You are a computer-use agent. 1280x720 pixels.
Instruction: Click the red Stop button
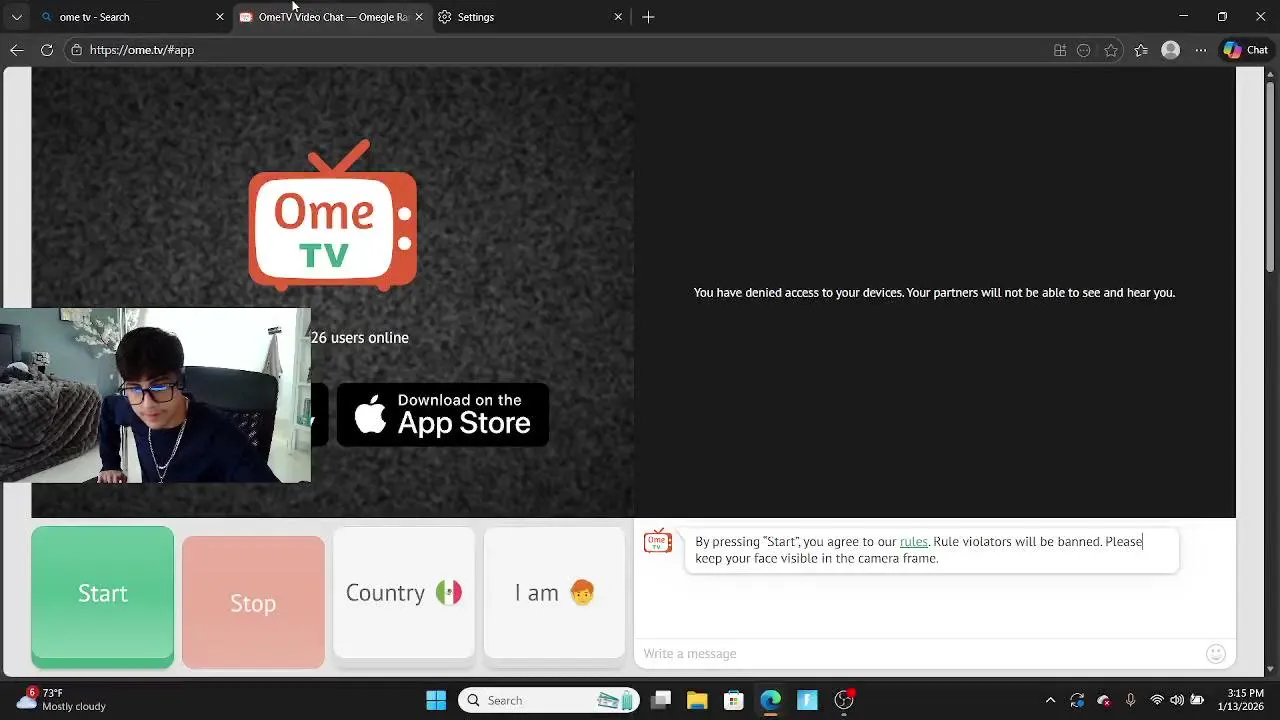pyautogui.click(x=253, y=603)
